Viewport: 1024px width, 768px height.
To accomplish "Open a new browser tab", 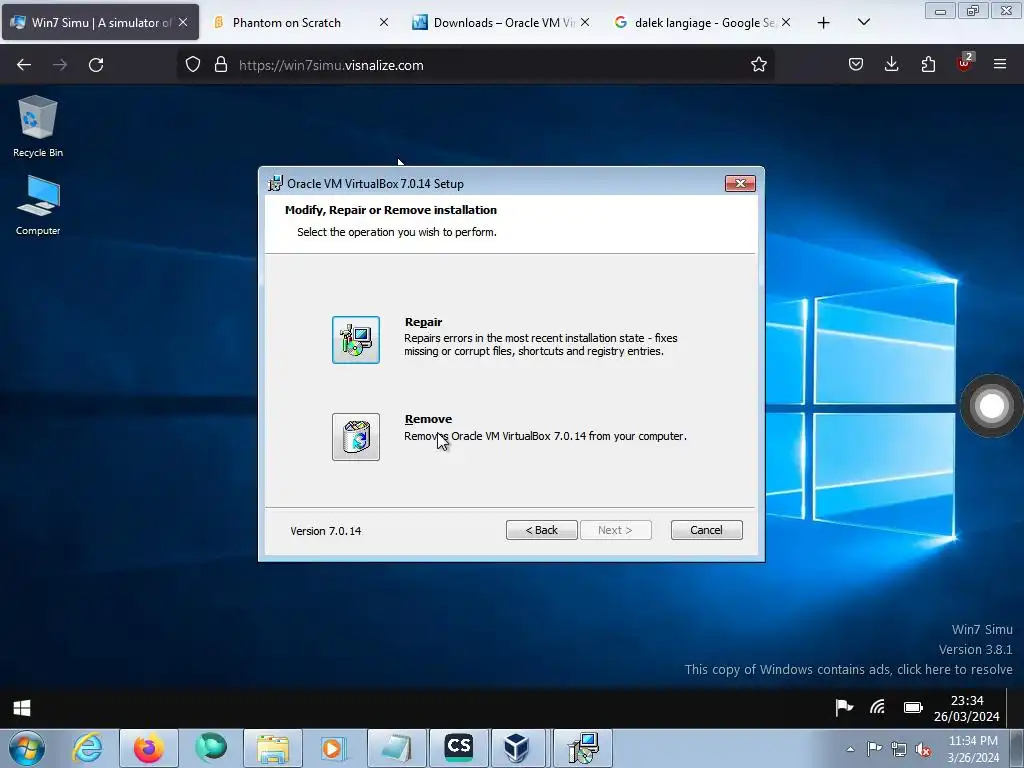I will [824, 22].
